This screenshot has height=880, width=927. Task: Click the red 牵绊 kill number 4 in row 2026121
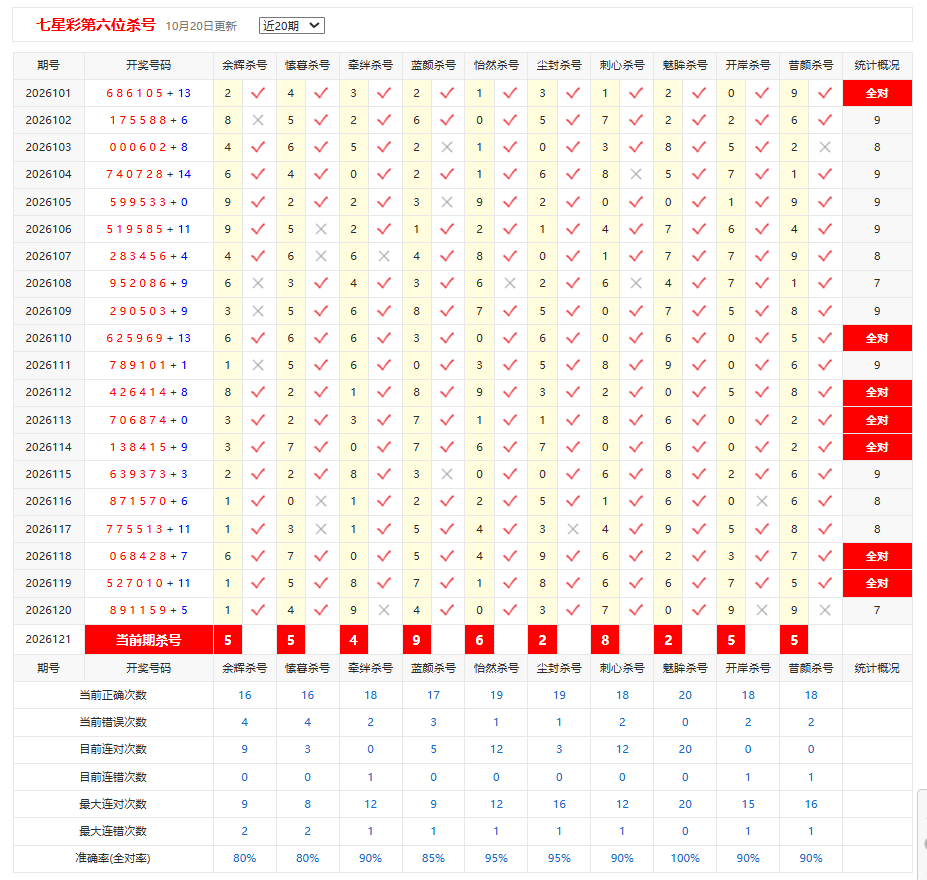pos(354,639)
